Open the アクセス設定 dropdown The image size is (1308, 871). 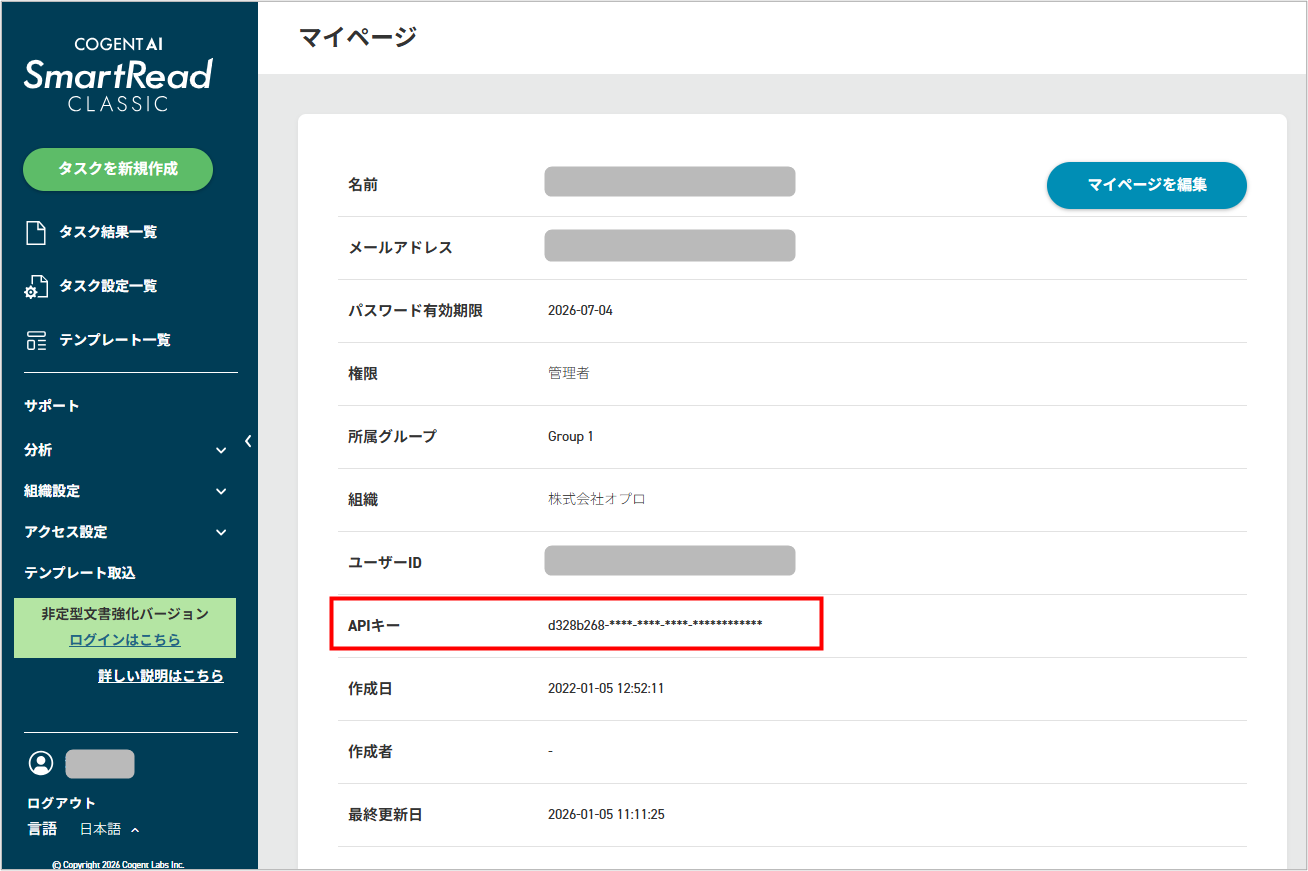click(220, 532)
